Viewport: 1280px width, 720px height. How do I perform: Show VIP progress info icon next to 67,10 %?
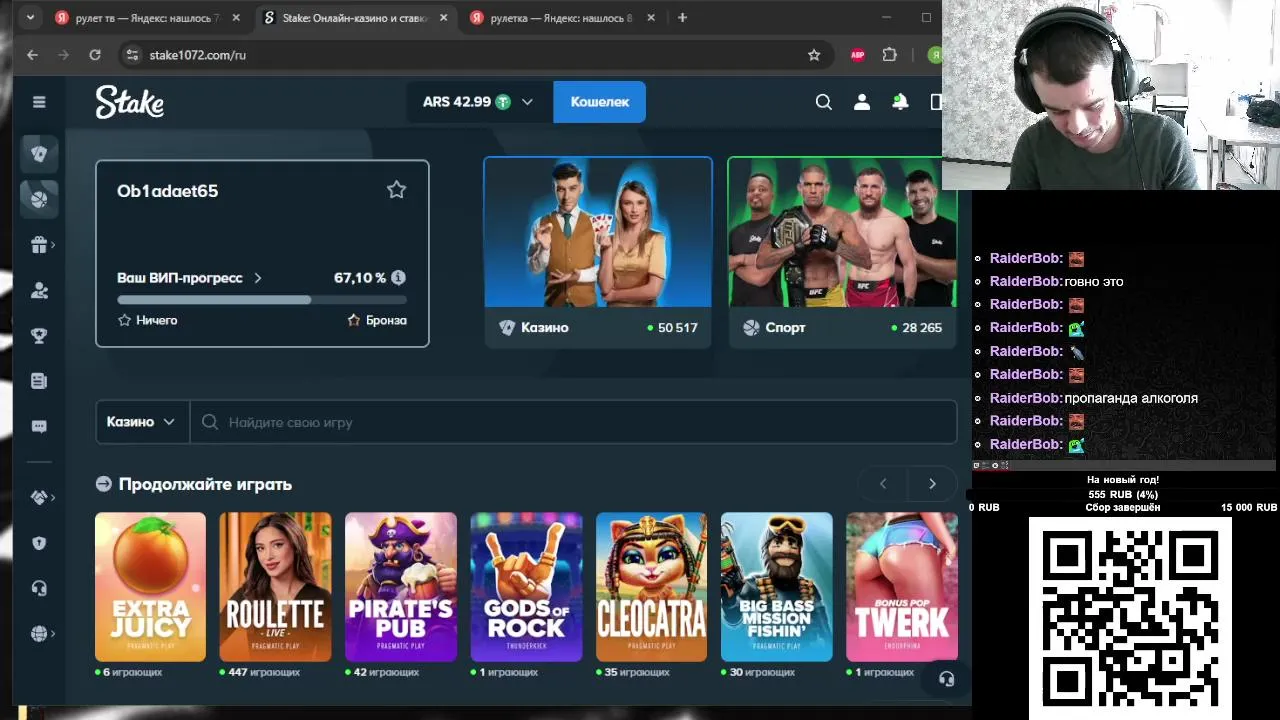(398, 278)
